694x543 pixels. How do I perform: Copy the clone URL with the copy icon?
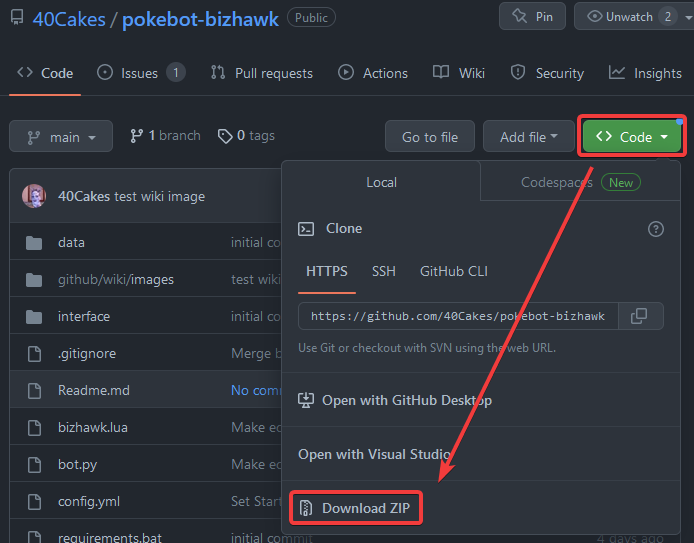[x=640, y=316]
